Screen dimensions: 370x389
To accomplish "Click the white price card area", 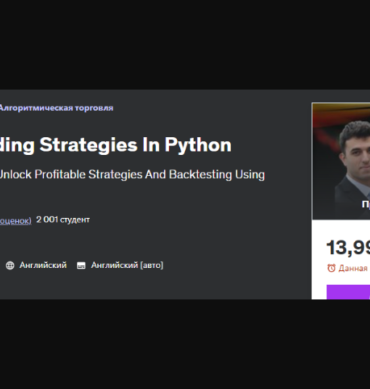I will (341, 260).
